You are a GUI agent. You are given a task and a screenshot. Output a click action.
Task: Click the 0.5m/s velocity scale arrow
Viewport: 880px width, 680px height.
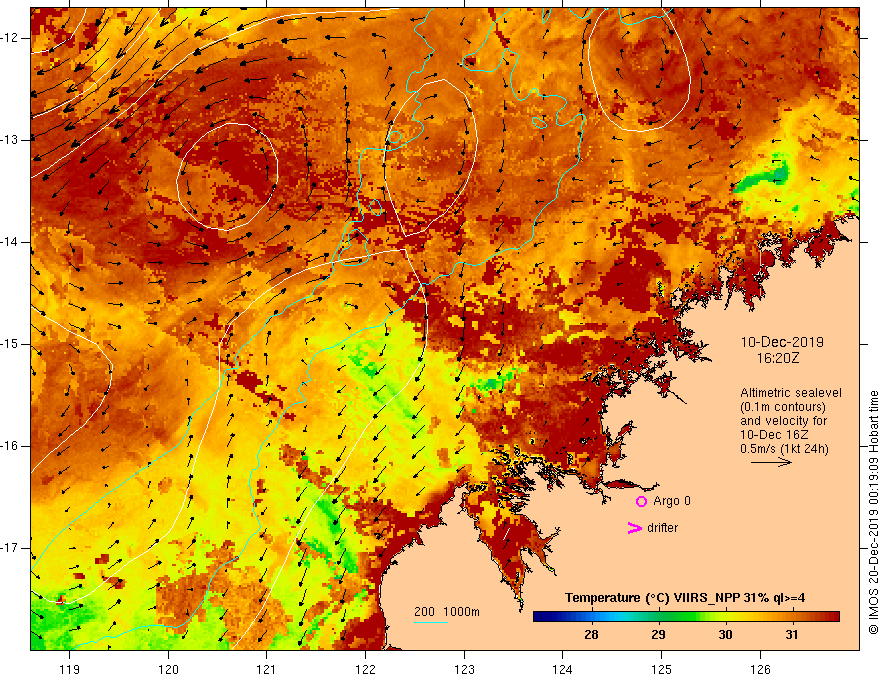[x=771, y=462]
